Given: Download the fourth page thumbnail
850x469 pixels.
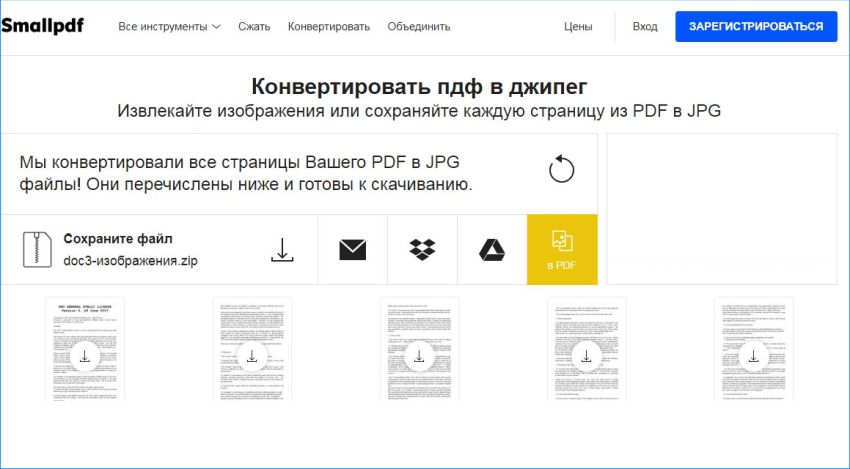Looking at the screenshot, I should pyautogui.click(x=586, y=356).
